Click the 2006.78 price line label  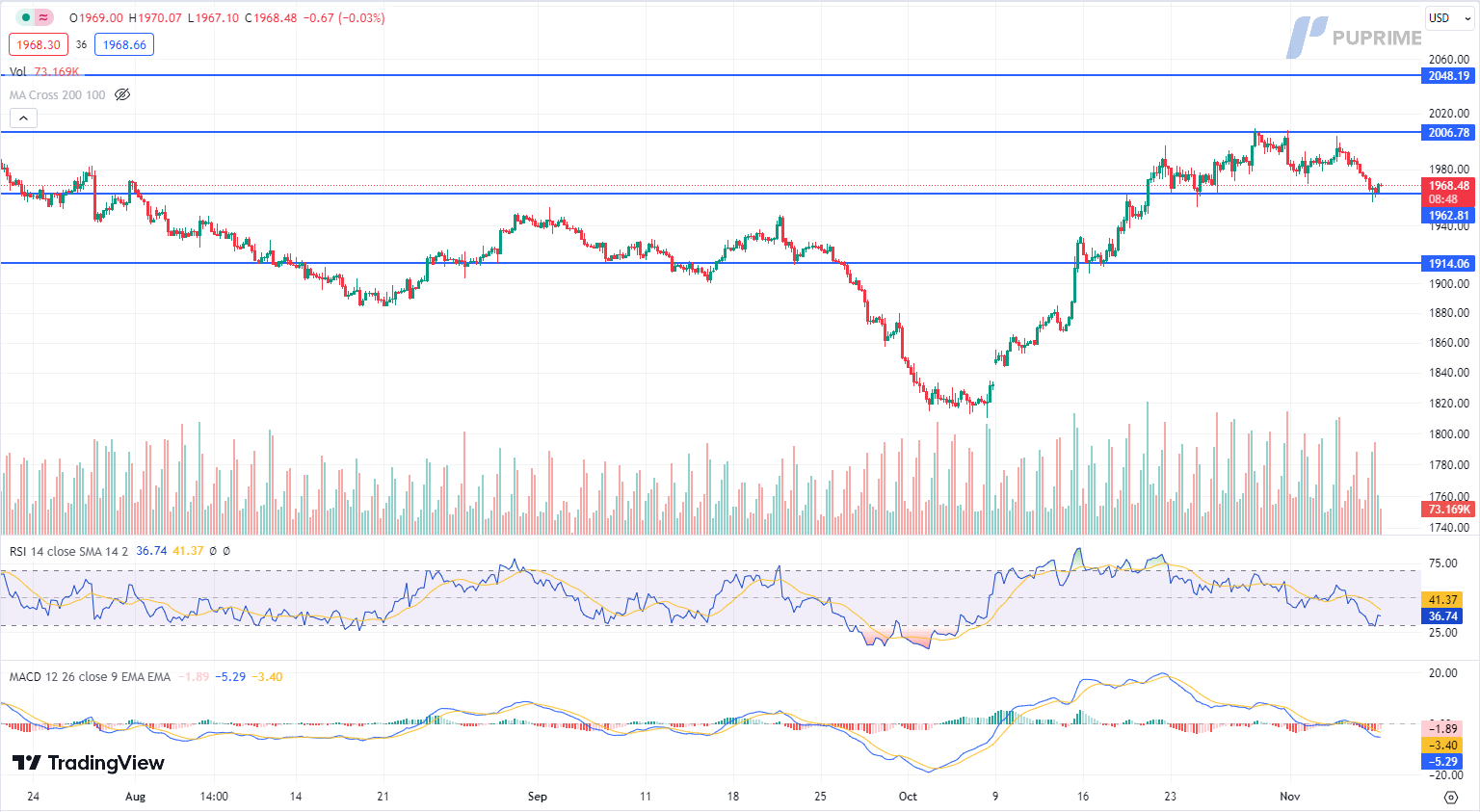[x=1448, y=132]
